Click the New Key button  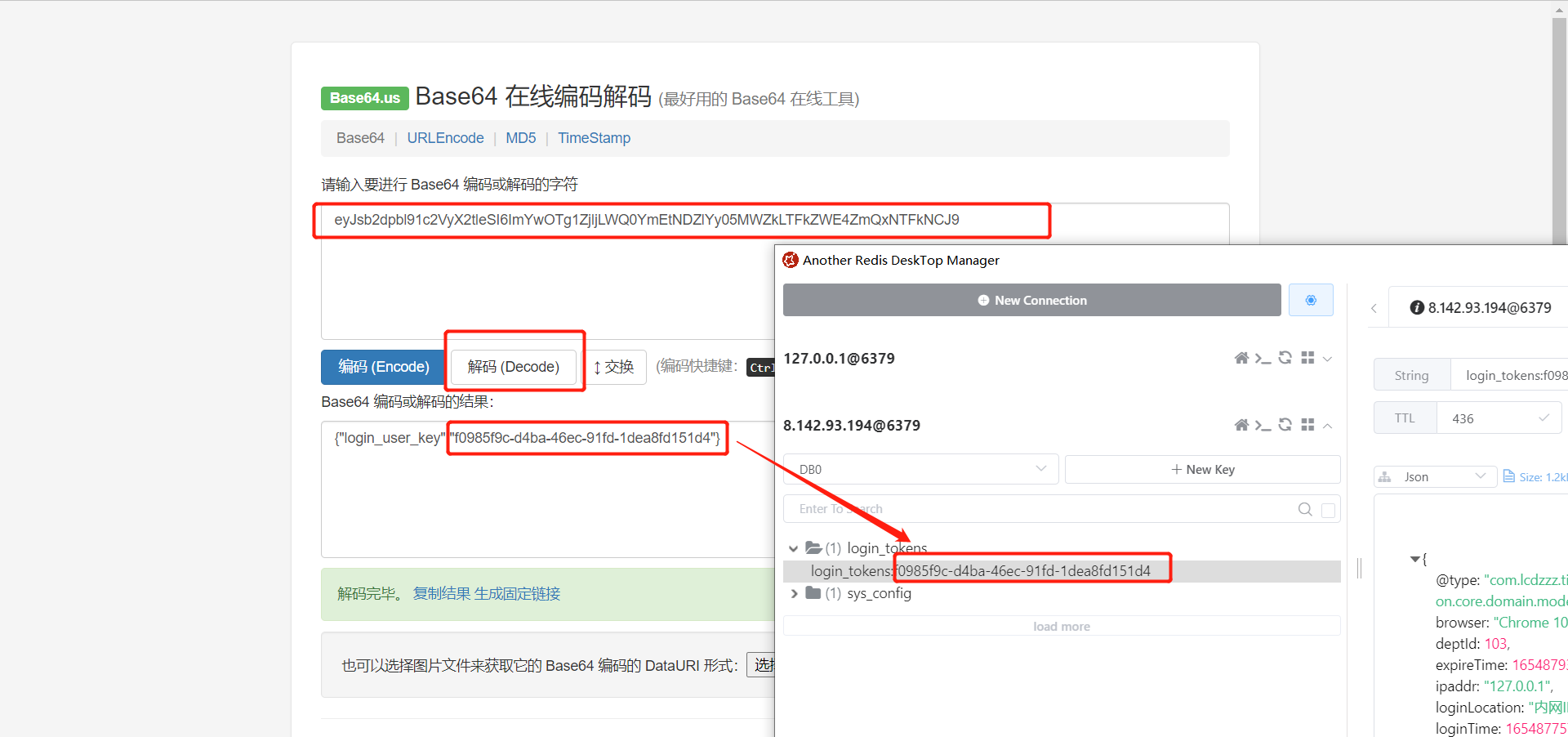coord(1203,469)
